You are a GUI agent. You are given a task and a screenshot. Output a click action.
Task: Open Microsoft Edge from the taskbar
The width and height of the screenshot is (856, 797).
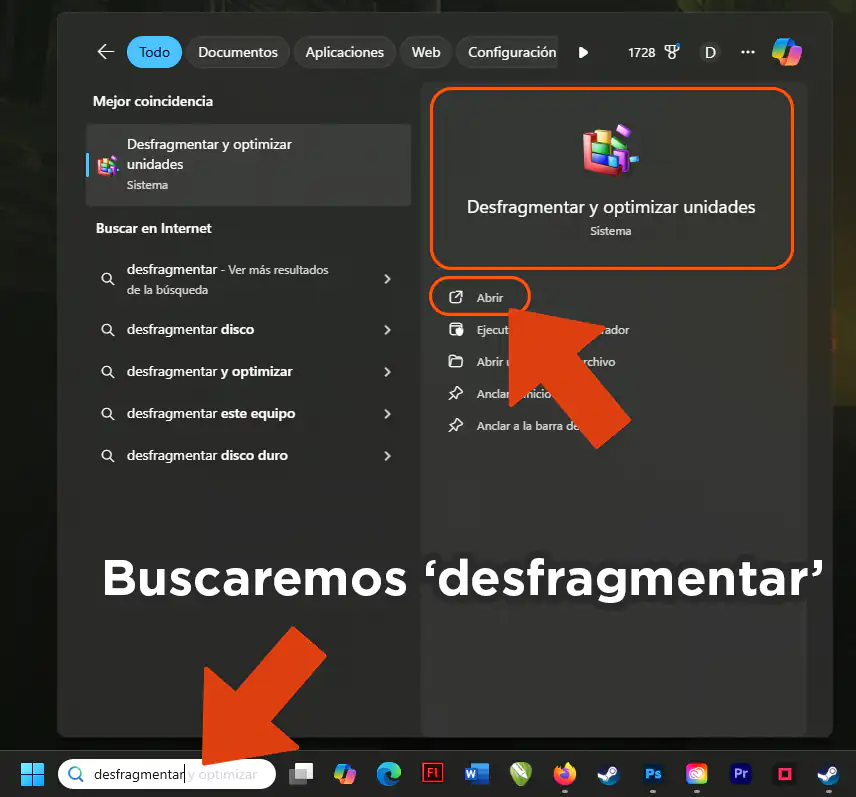click(x=388, y=774)
